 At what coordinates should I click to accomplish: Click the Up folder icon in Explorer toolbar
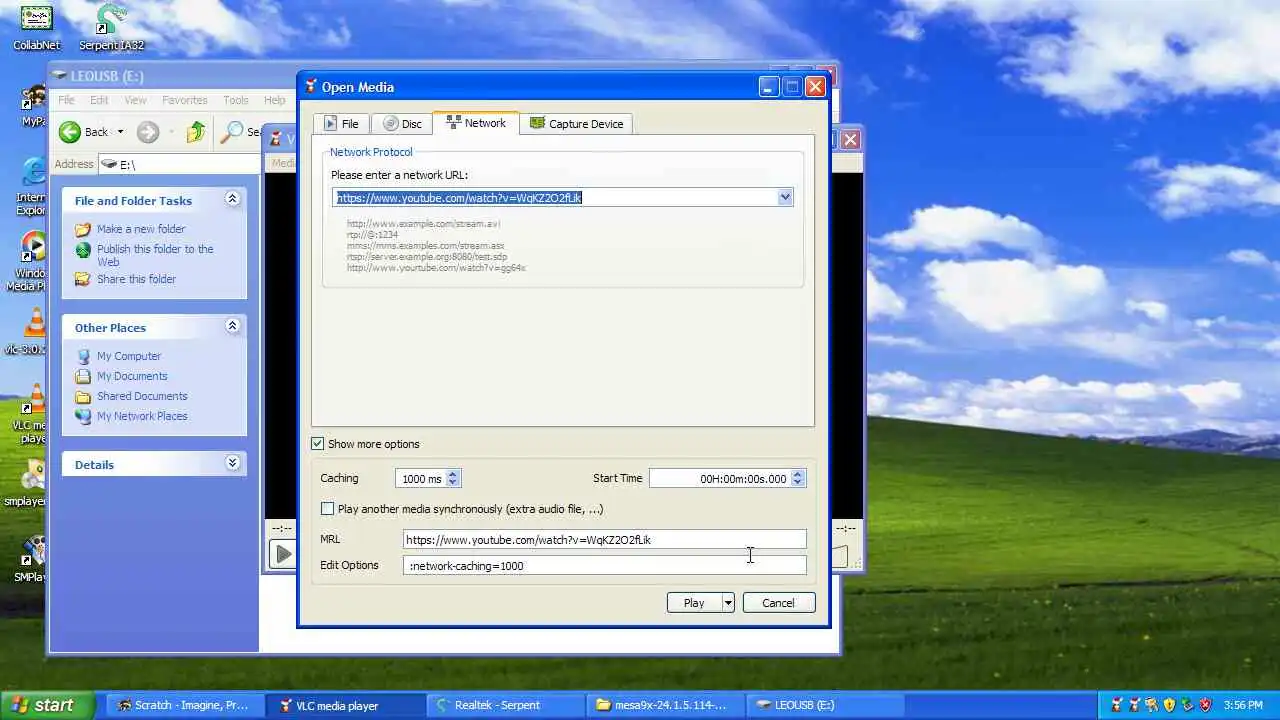coord(196,132)
